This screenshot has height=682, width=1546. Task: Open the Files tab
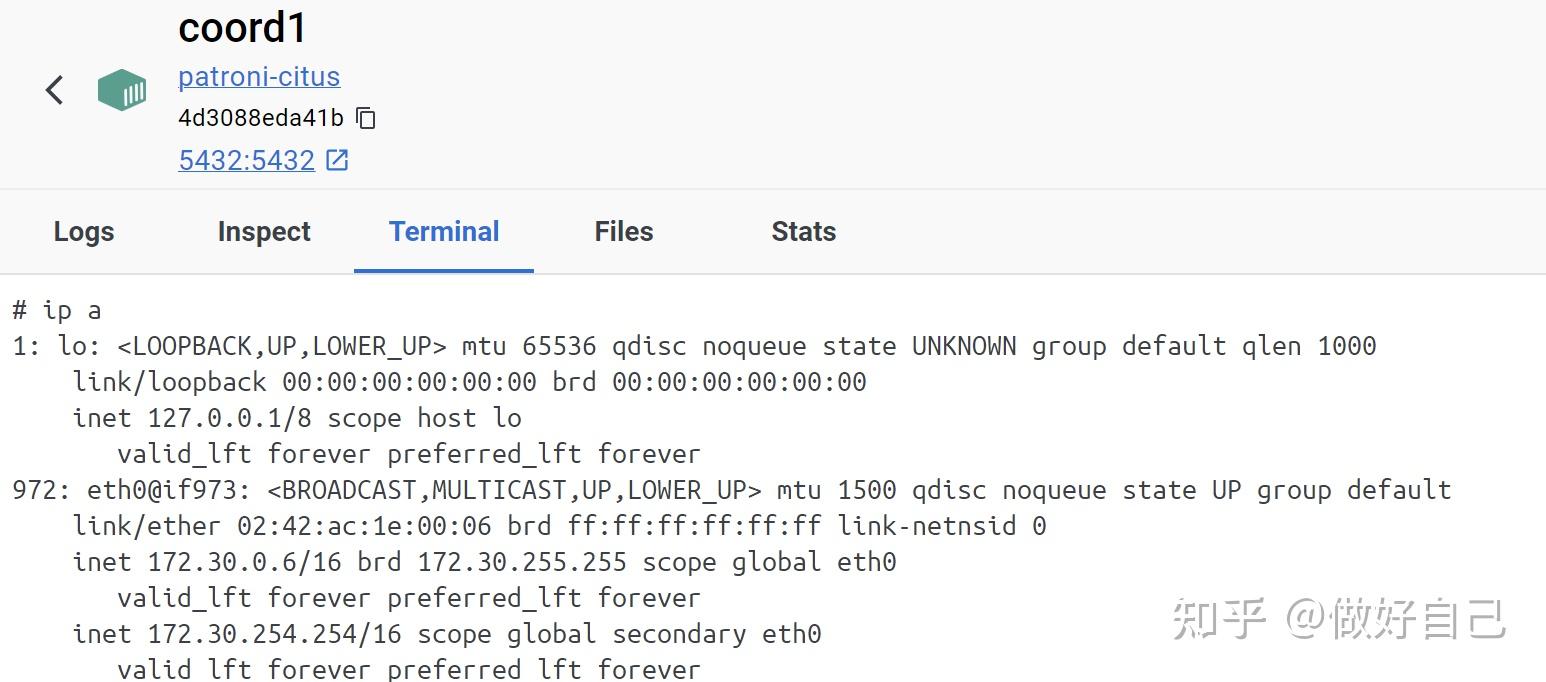(x=623, y=231)
